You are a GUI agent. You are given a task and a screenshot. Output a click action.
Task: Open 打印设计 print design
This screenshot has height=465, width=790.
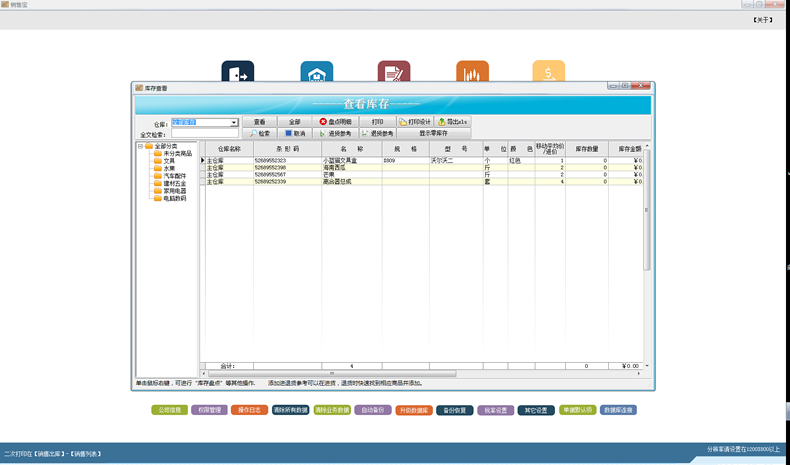click(415, 122)
